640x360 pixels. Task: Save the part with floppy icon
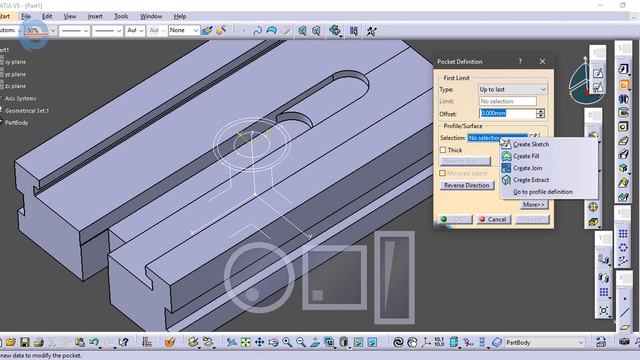pyautogui.click(x=24, y=342)
